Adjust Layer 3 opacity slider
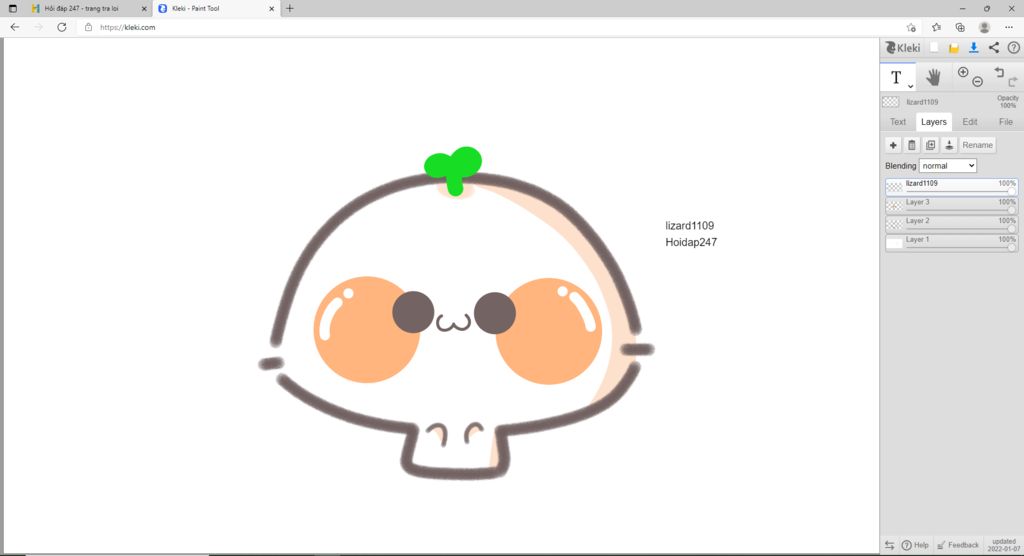The width and height of the screenshot is (1024, 556). pos(960,210)
